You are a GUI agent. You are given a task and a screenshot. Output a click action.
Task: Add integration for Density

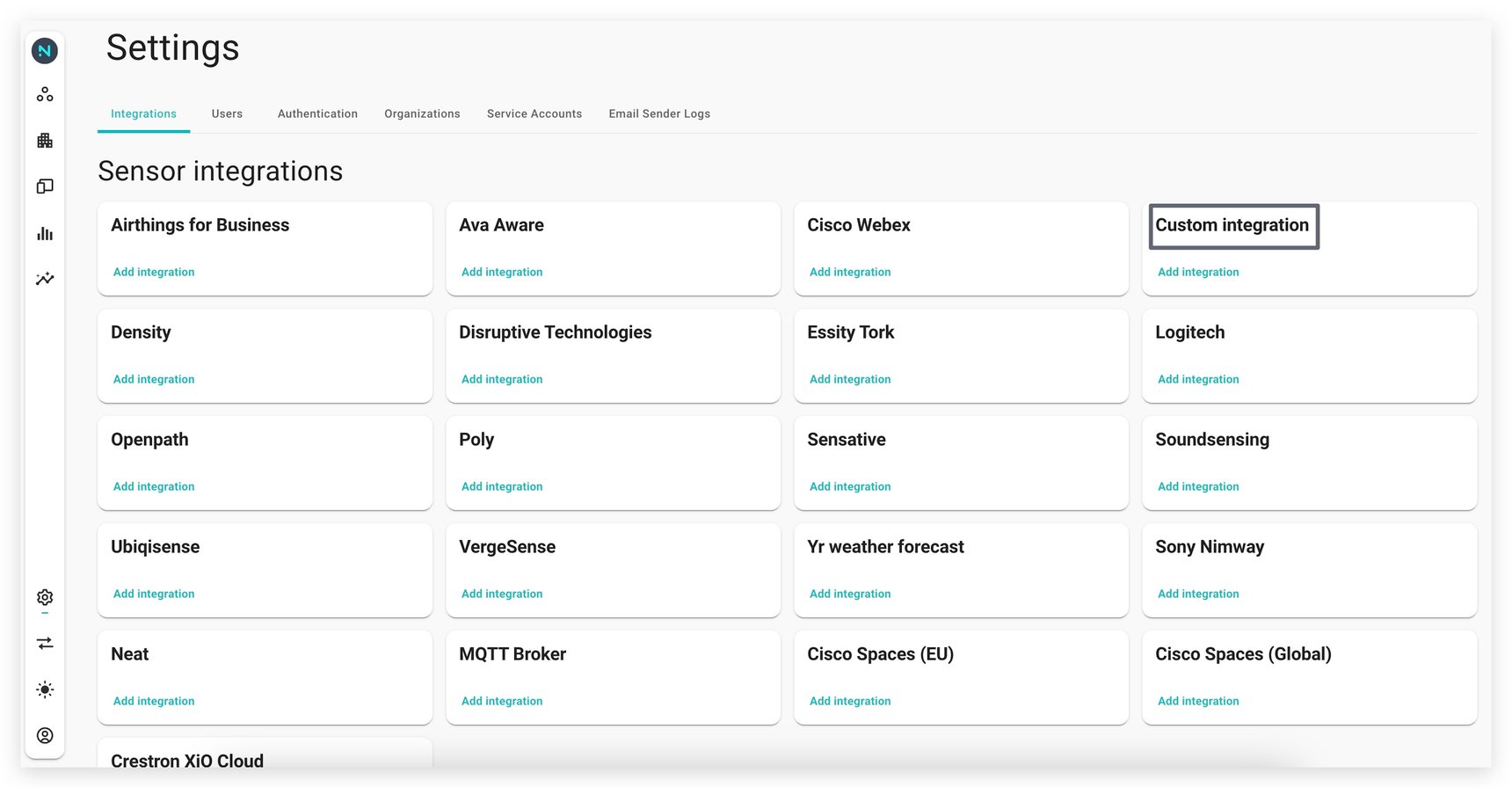(154, 379)
